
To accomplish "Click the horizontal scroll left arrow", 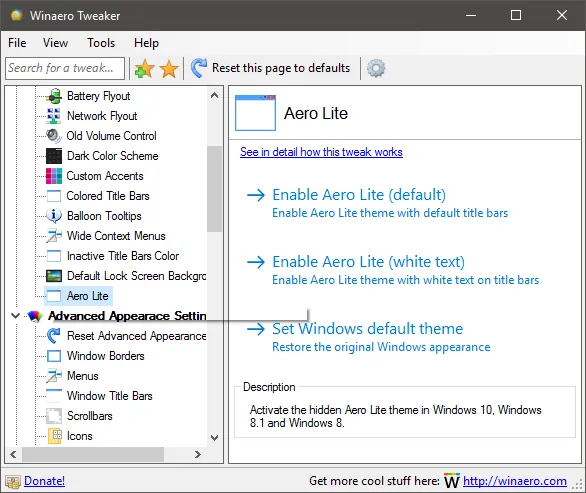I will tap(13, 455).
